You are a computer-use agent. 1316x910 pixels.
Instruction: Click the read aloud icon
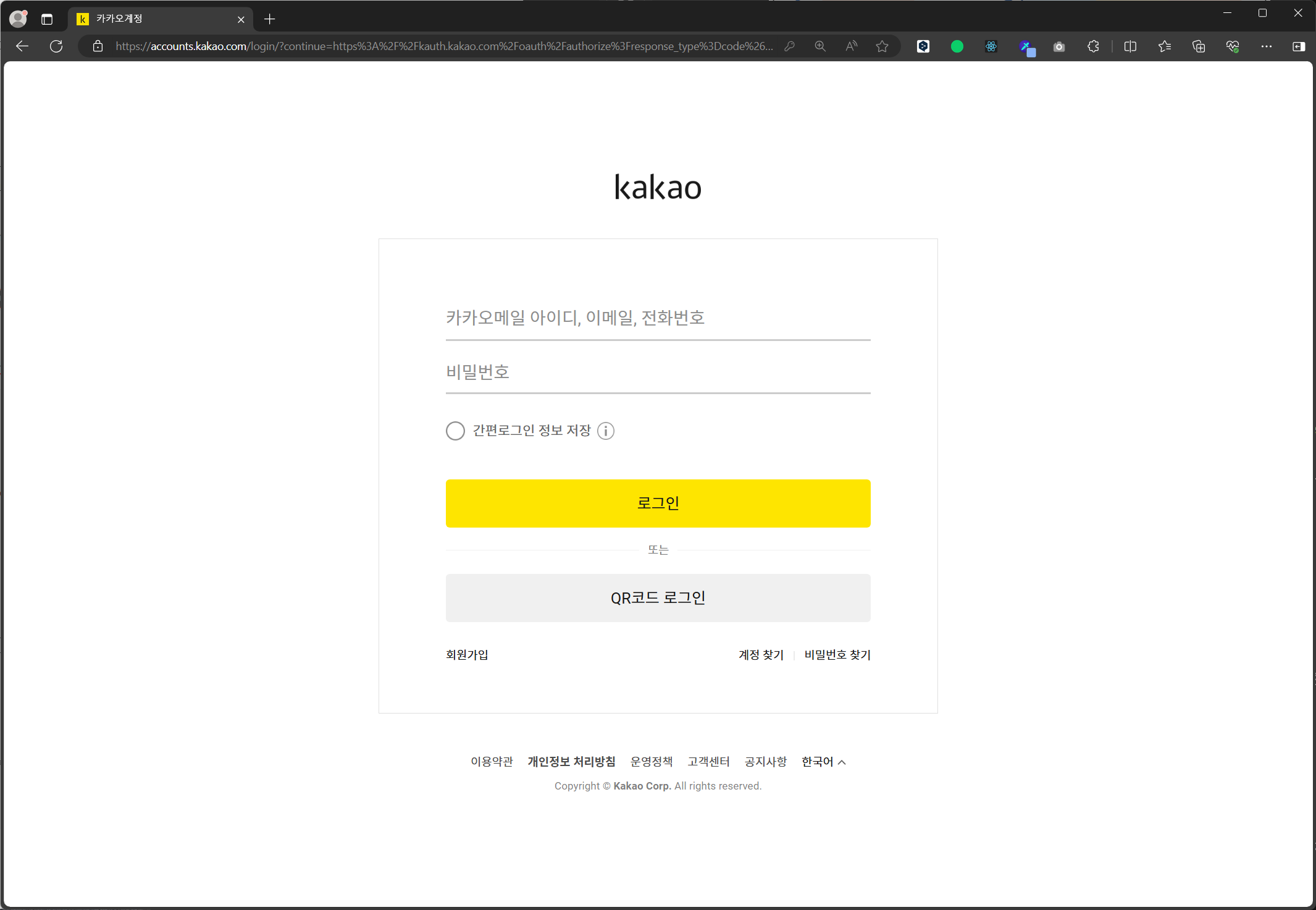[x=851, y=46]
